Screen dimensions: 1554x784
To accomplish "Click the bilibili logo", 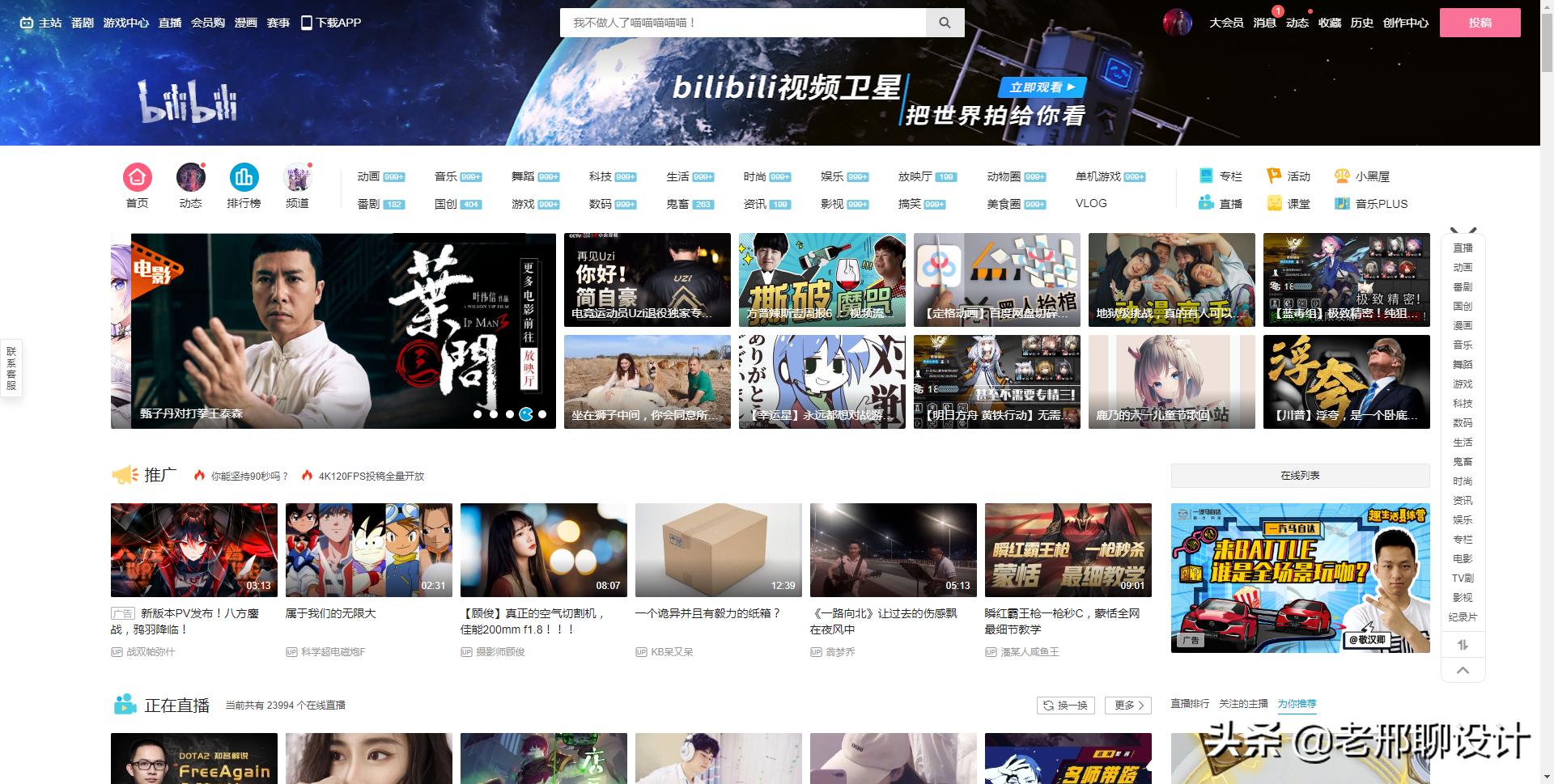I will pos(188,102).
